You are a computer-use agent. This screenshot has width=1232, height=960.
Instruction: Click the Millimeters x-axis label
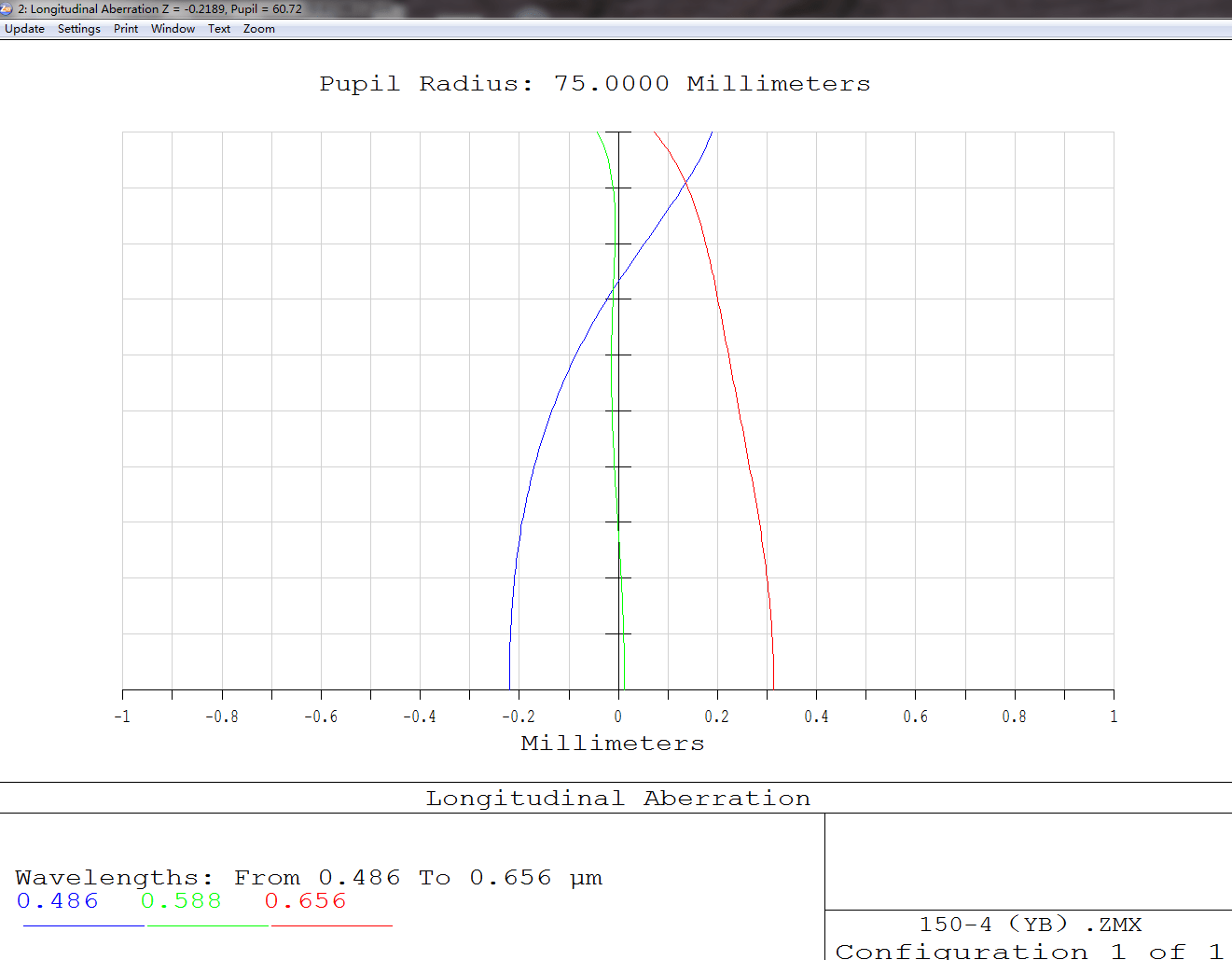[x=613, y=744]
